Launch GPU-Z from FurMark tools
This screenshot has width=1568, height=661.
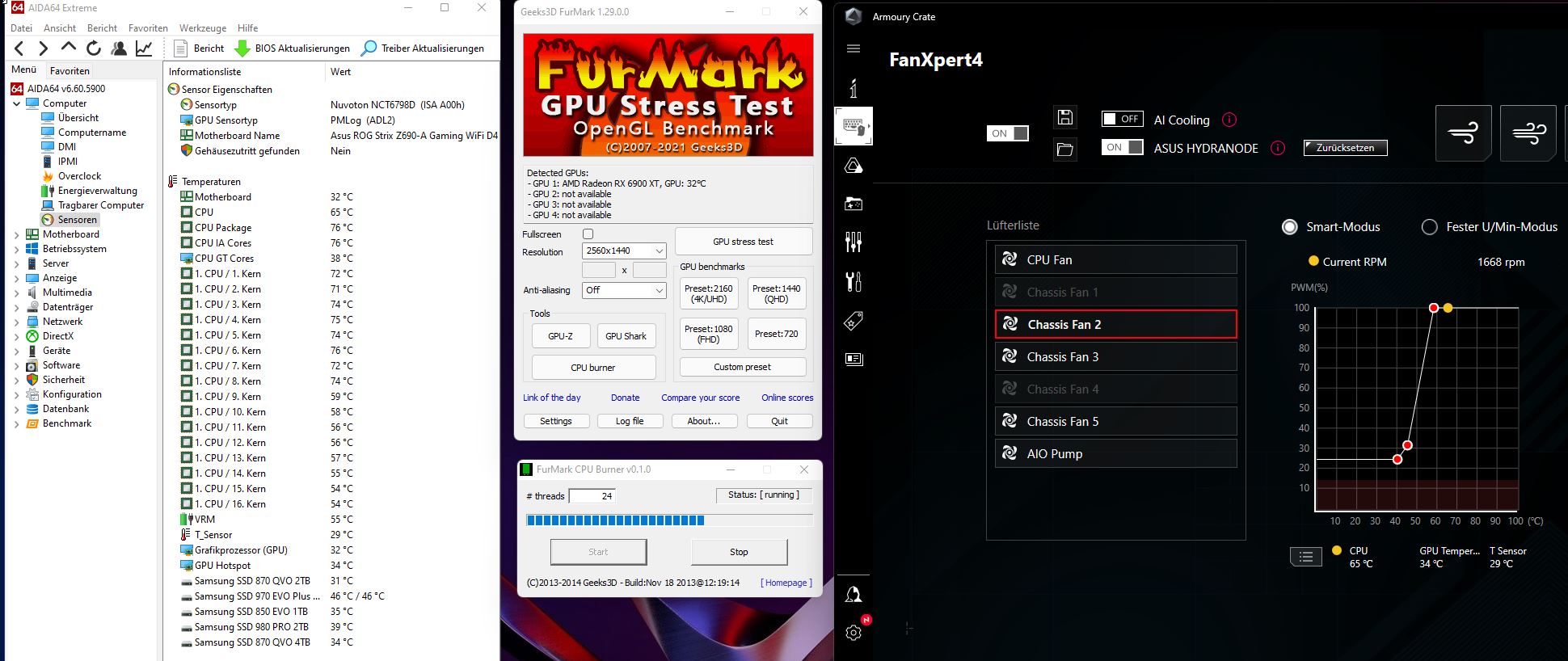[x=560, y=336]
